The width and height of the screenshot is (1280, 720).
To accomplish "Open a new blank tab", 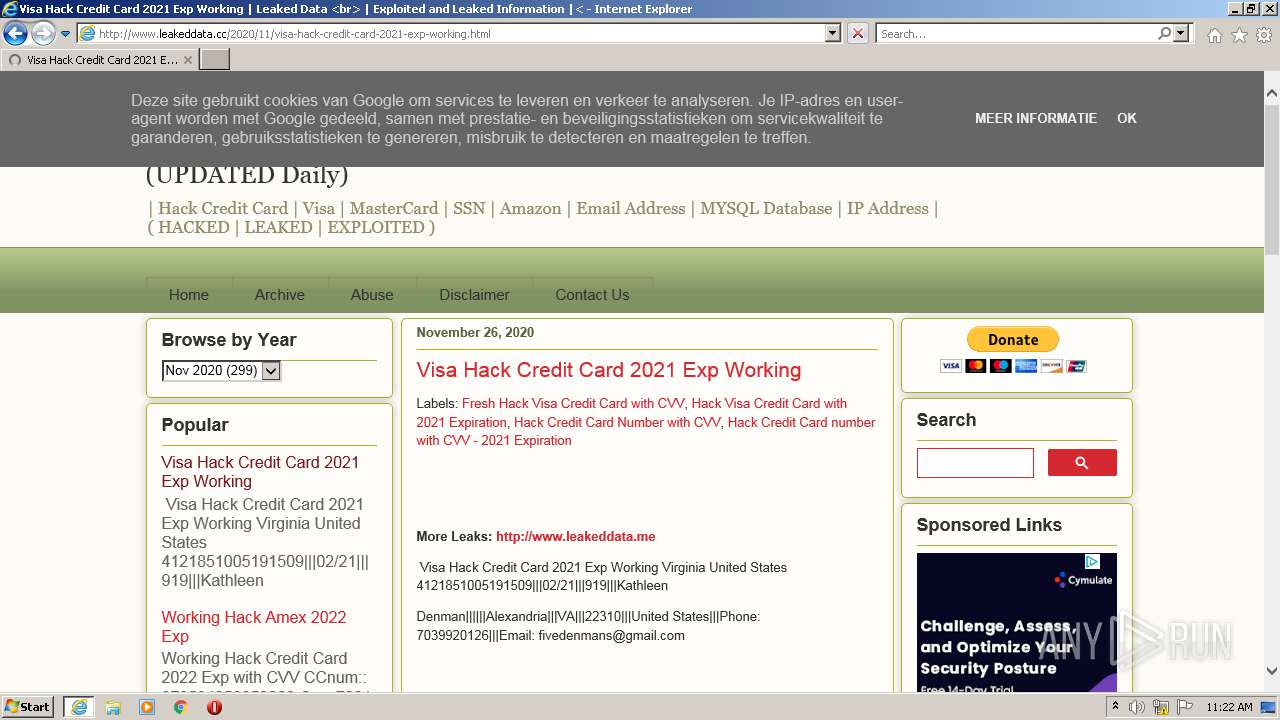I will 215,60.
